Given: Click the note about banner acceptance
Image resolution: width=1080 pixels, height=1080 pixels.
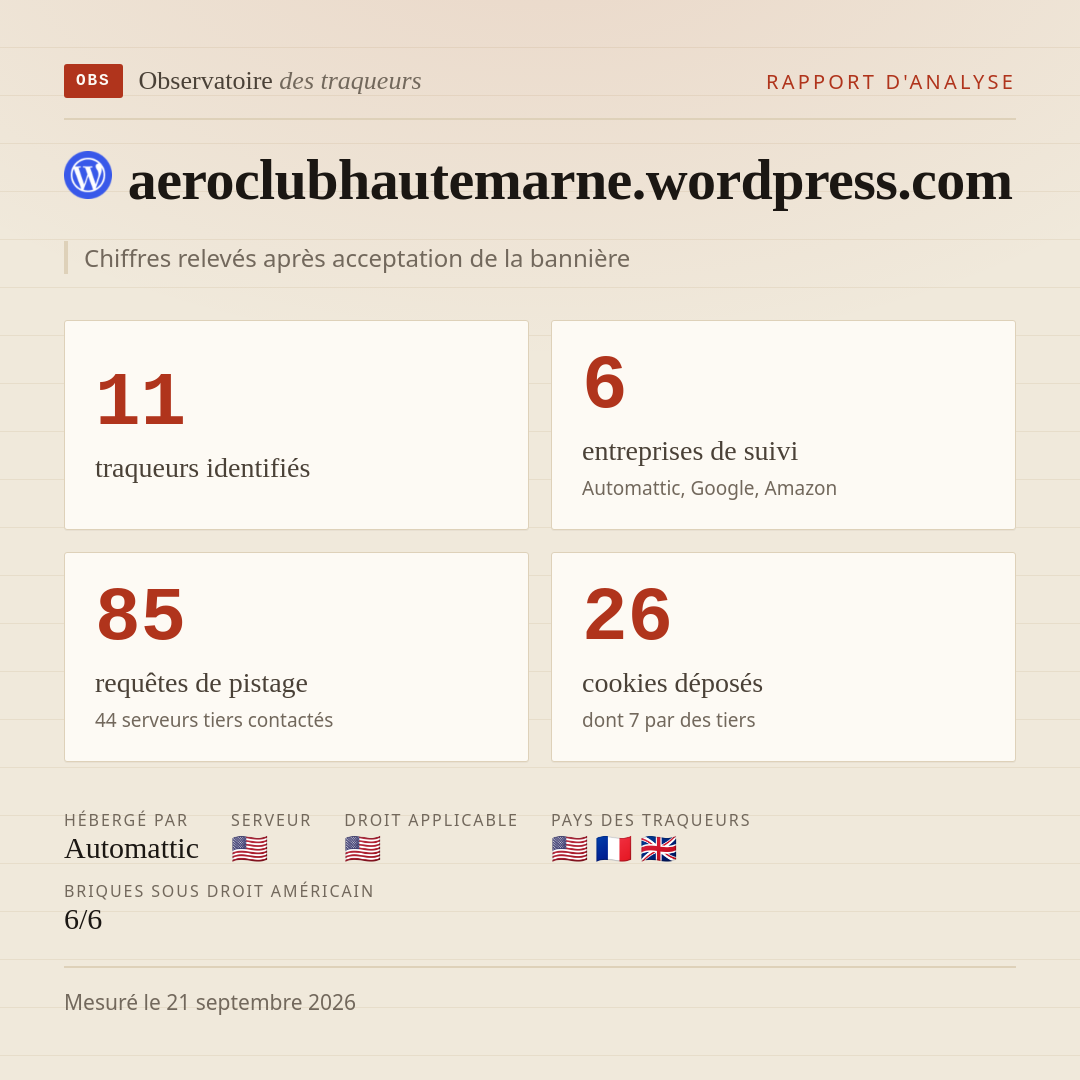Looking at the screenshot, I should (357, 258).
